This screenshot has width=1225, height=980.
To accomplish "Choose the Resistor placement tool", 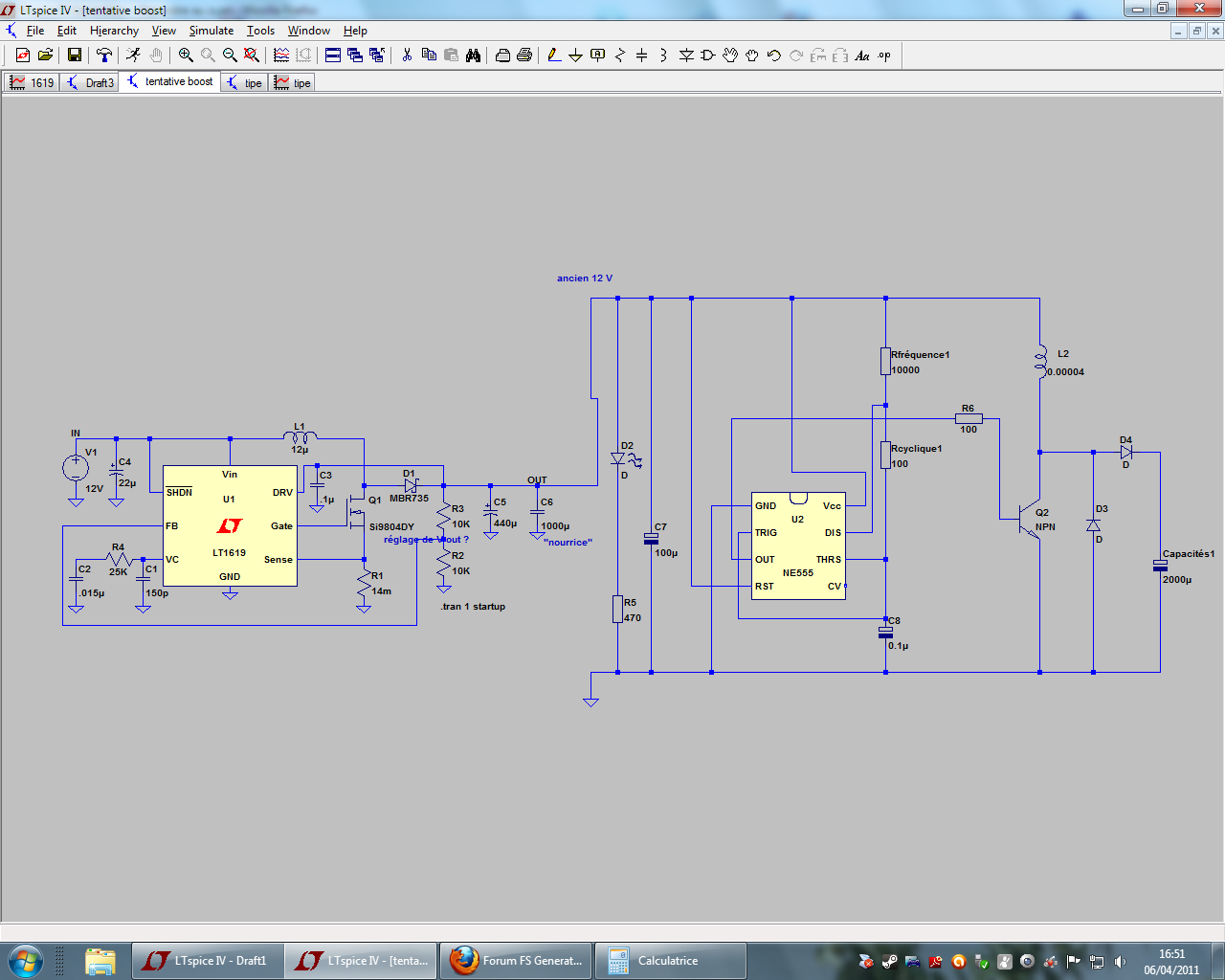I will (619, 56).
